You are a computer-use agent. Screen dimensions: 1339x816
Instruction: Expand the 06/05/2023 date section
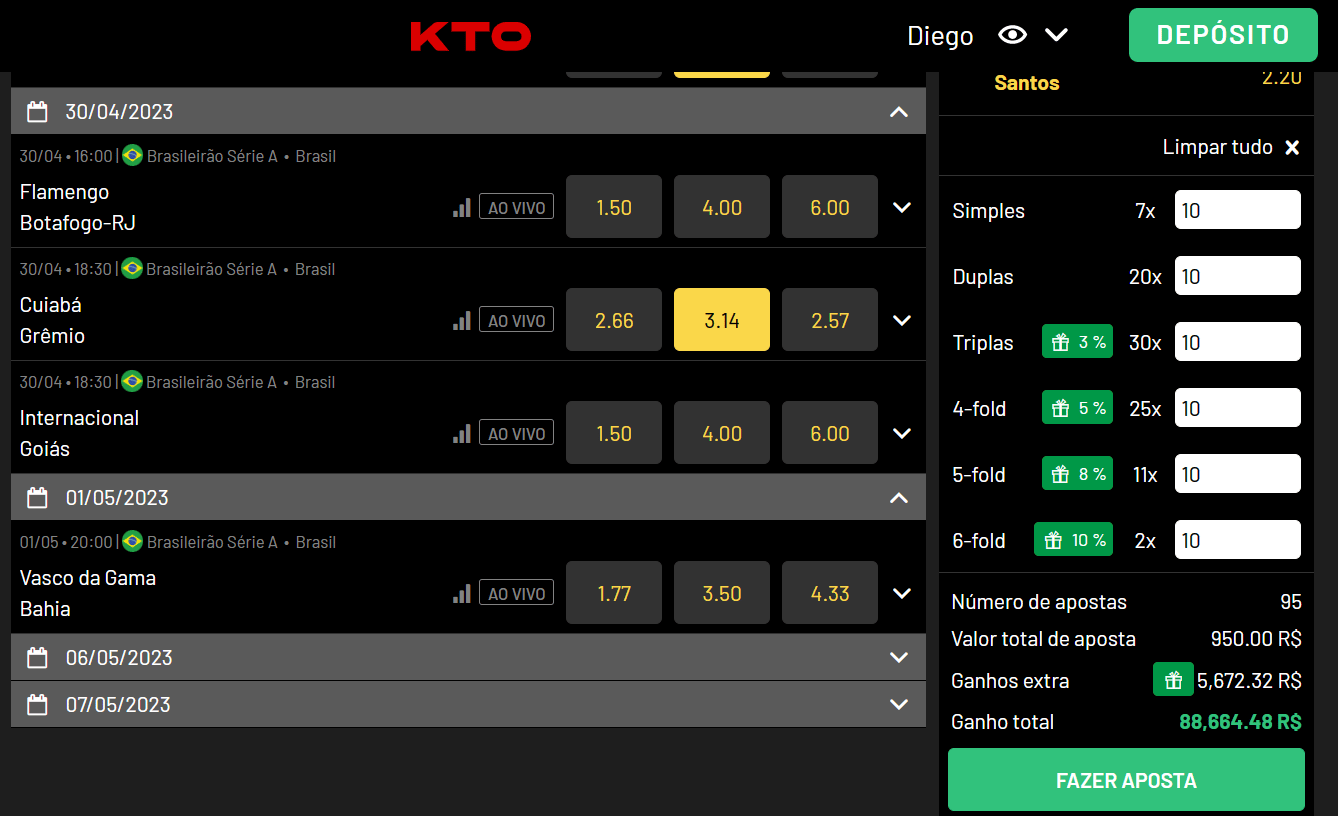click(899, 657)
